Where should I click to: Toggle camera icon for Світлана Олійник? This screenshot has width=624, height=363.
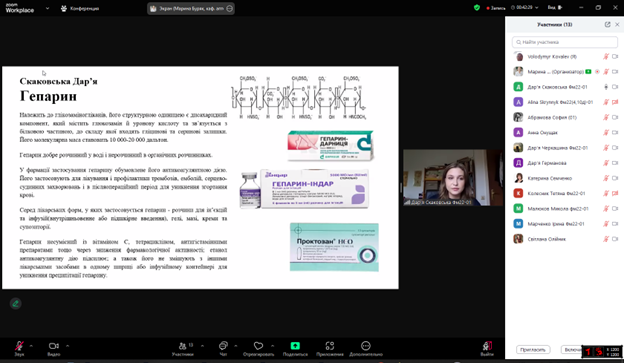pyautogui.click(x=615, y=239)
